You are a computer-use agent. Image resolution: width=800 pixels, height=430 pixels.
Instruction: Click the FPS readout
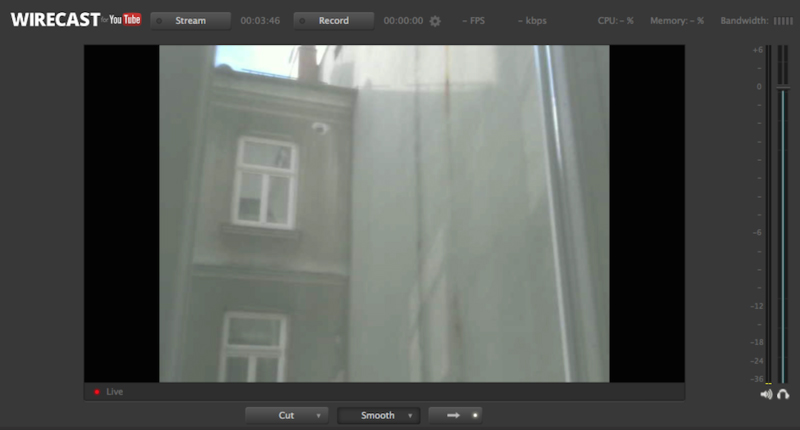pyautogui.click(x=475, y=21)
